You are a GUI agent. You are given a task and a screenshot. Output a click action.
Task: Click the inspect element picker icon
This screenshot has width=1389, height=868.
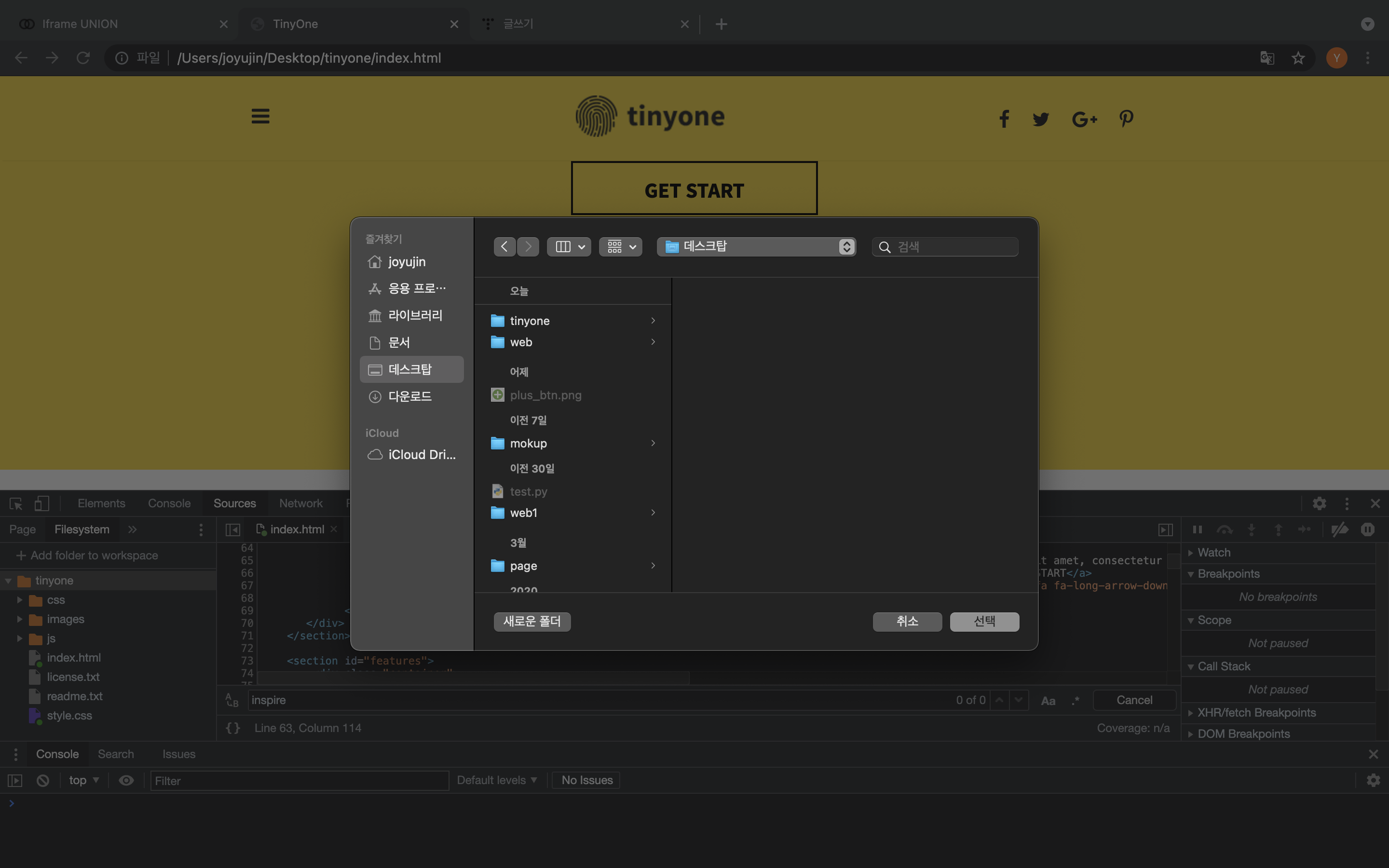[x=15, y=503]
